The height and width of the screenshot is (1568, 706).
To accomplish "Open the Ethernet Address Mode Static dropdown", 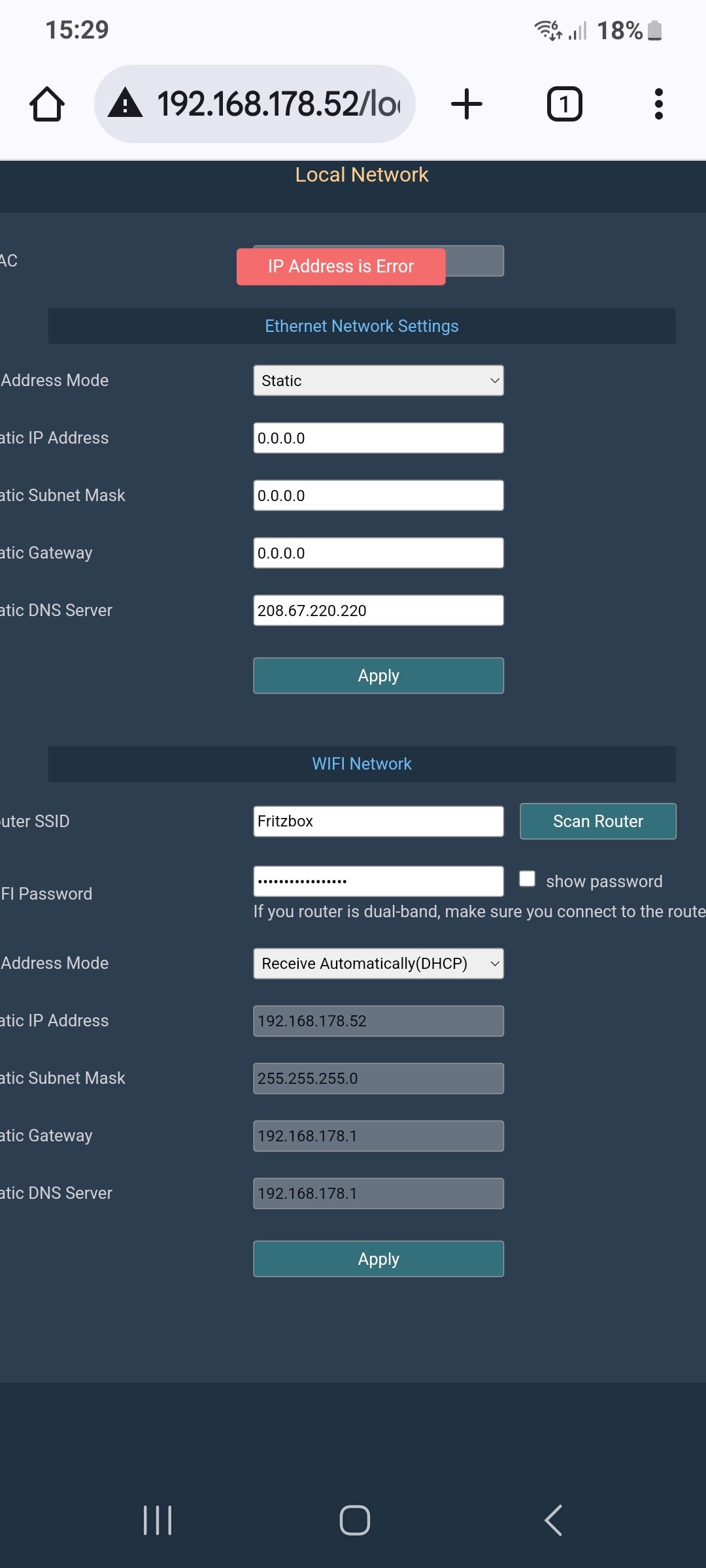I will tap(378, 380).
